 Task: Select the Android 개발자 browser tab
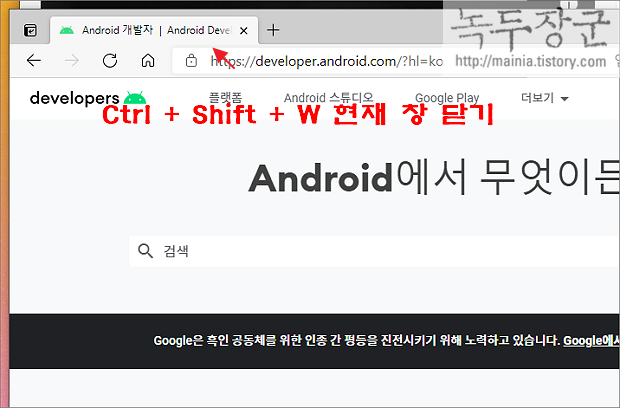tap(154, 30)
